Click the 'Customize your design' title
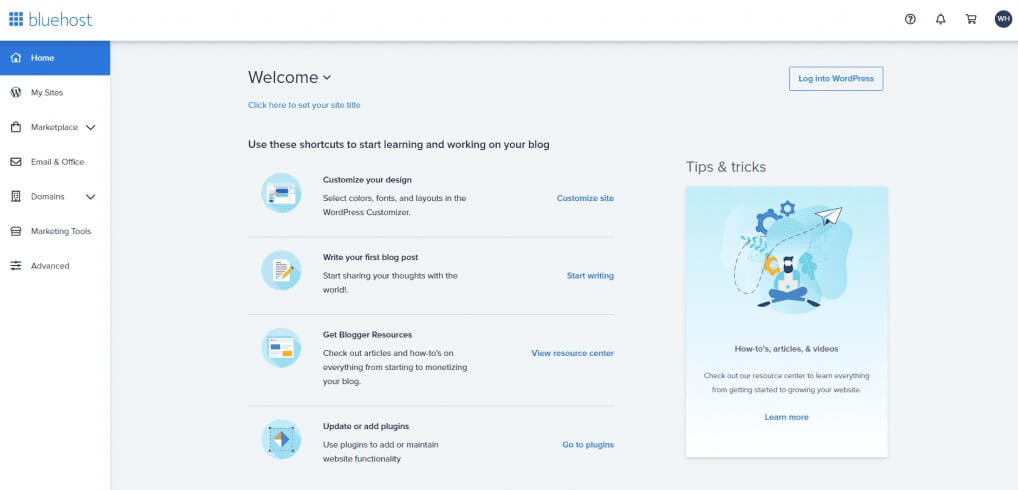1018x490 pixels. [367, 180]
